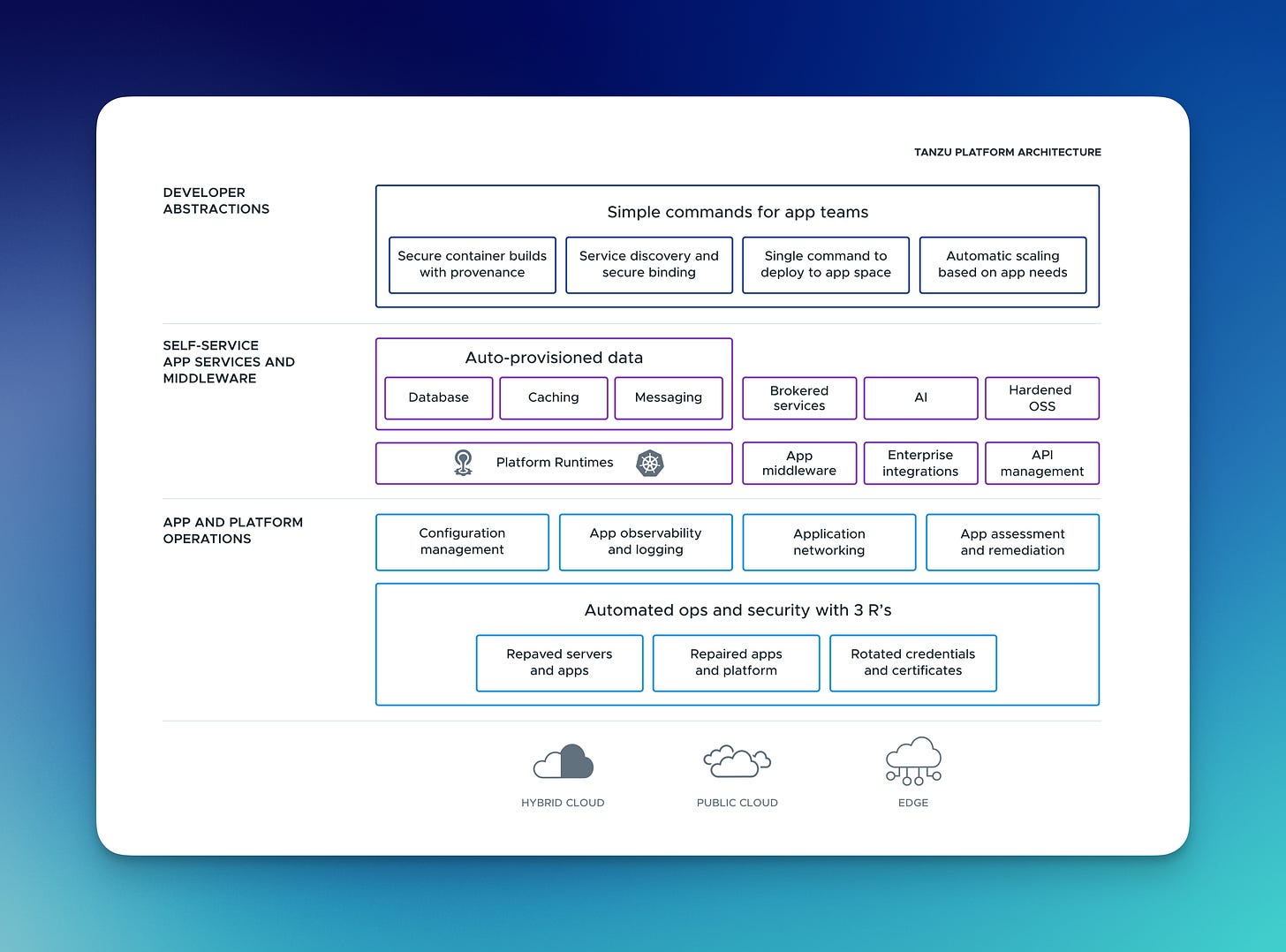Click the Edge cloud network icon
The width and height of the screenshot is (1286, 952).
coord(913,761)
